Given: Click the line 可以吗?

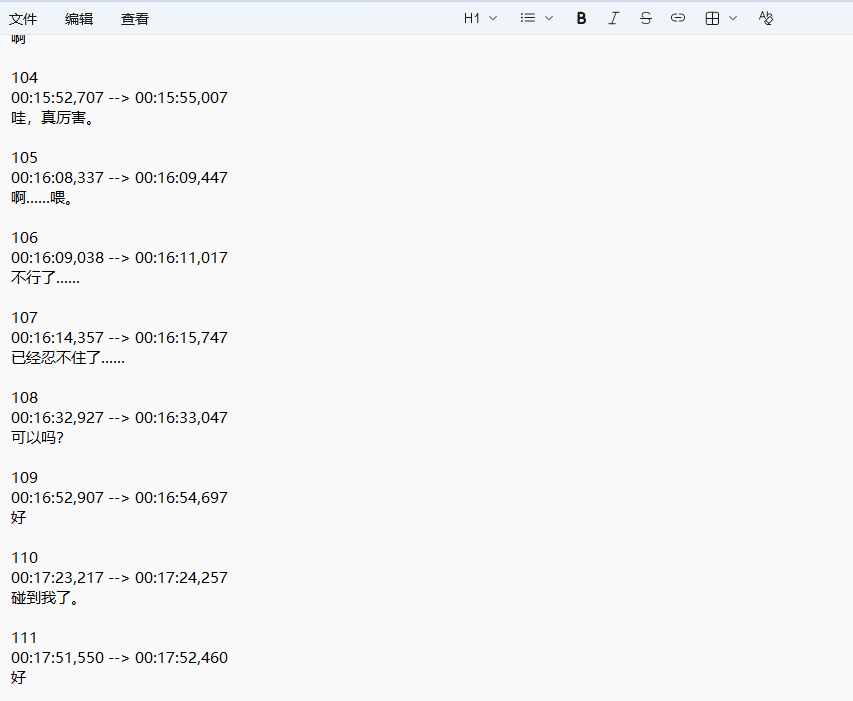Looking at the screenshot, I should click(37, 438).
